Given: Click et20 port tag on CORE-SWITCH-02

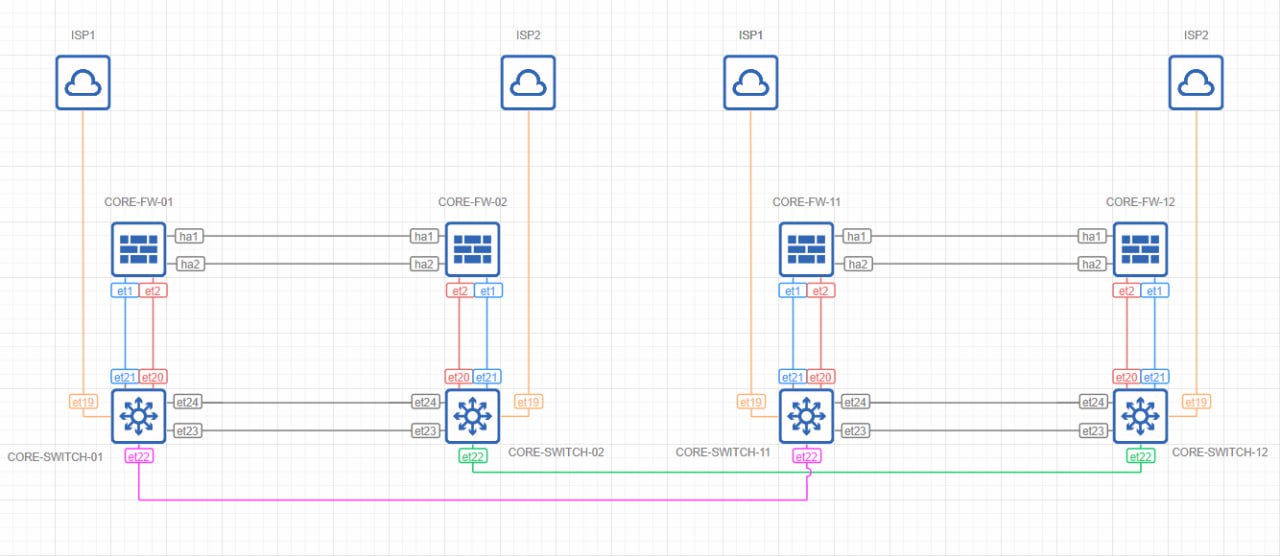Looking at the screenshot, I should tap(459, 377).
